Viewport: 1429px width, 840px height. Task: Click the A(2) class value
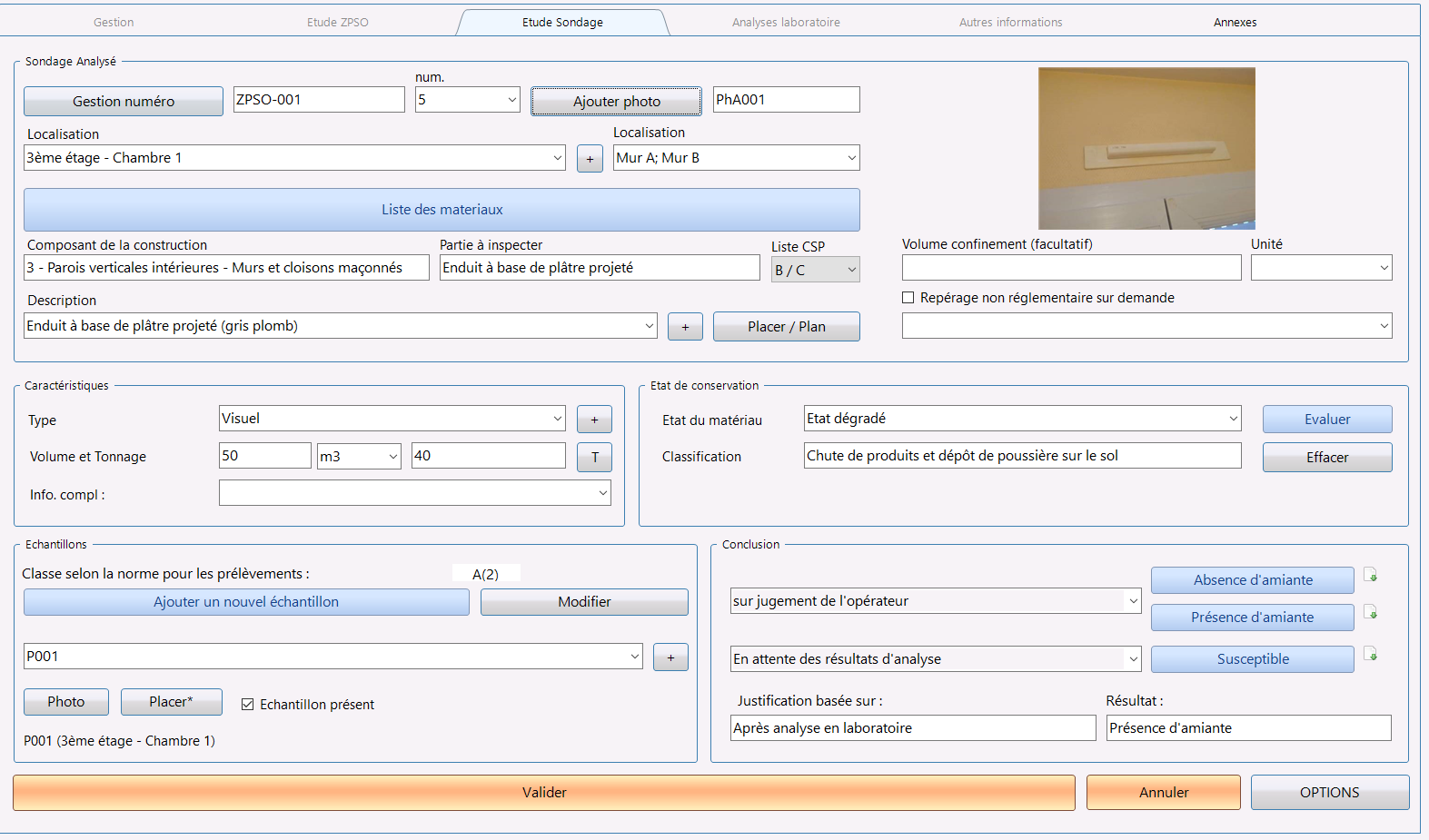pos(486,574)
